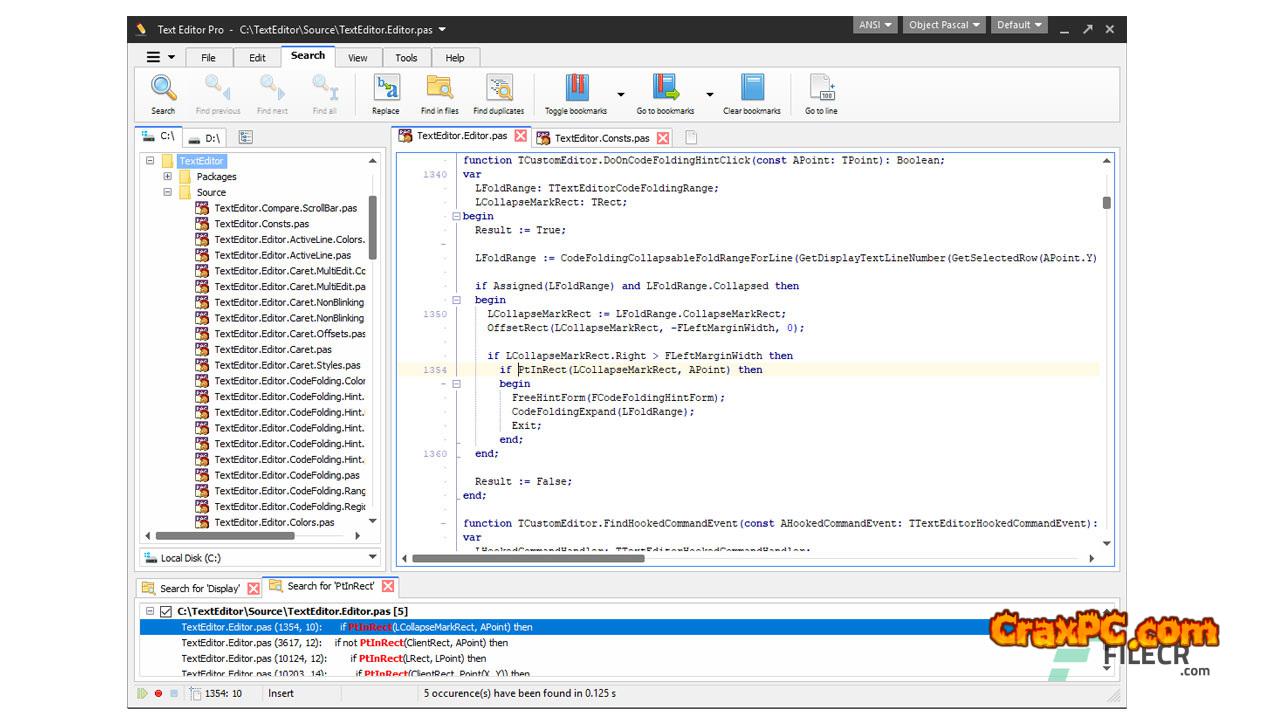The image size is (1280, 720).
Task: Click the Go to bookmarks icon
Action: [x=665, y=88]
